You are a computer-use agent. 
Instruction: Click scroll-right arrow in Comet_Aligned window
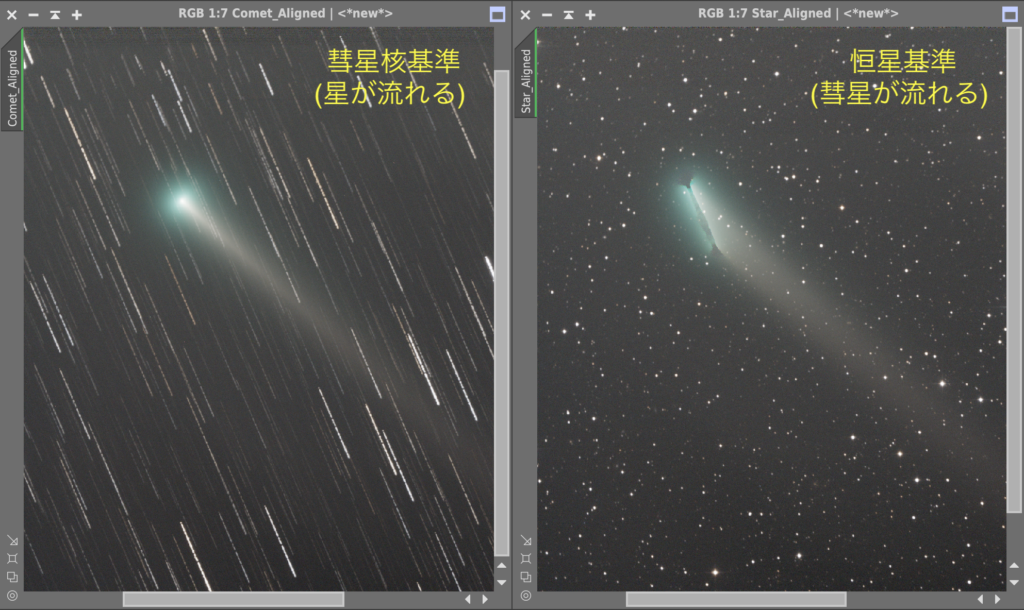point(485,599)
